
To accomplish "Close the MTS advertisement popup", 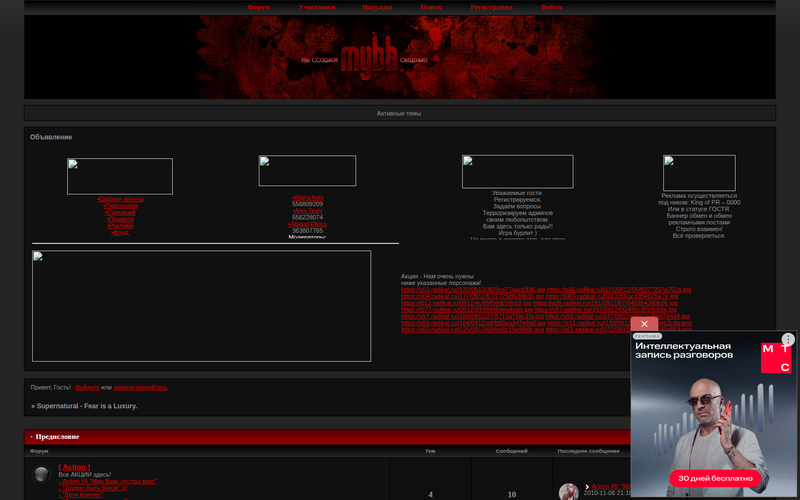I will pyautogui.click(x=644, y=324).
